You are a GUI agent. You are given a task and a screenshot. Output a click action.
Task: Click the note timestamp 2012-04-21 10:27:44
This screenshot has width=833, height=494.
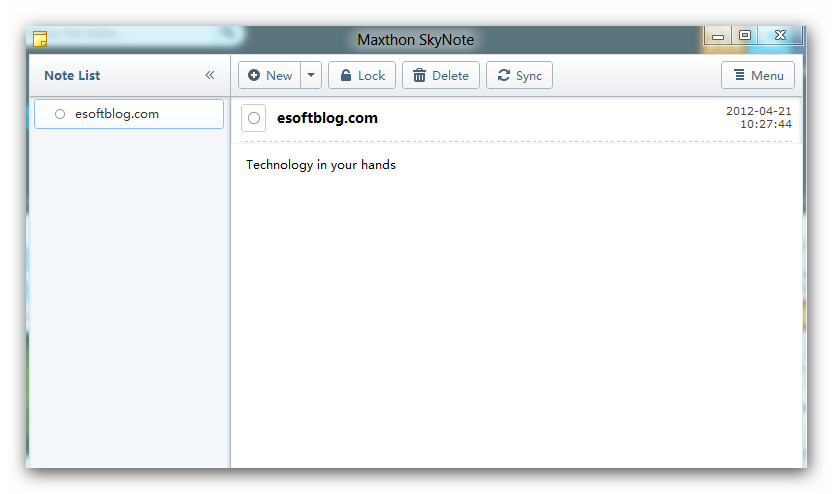(x=759, y=117)
